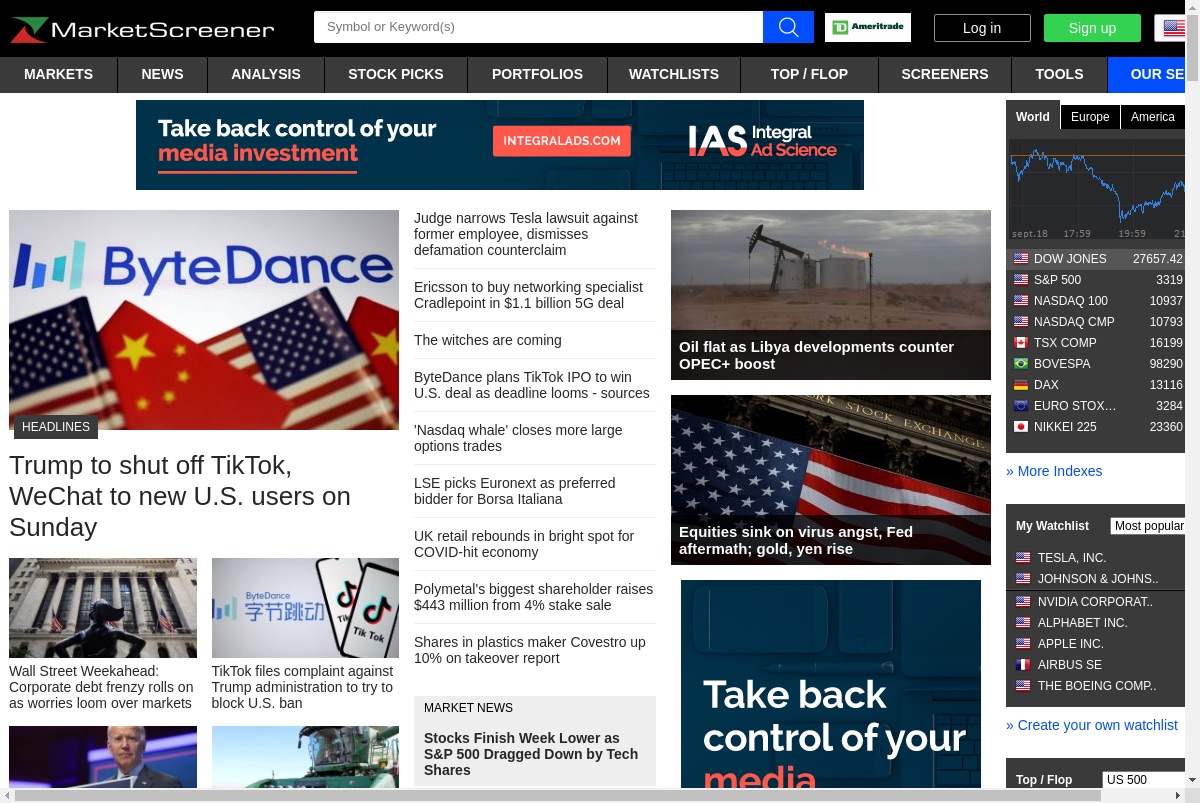This screenshot has height=803, width=1200.
Task: Click the French flag beside AIRBUS SE
Action: click(1023, 665)
